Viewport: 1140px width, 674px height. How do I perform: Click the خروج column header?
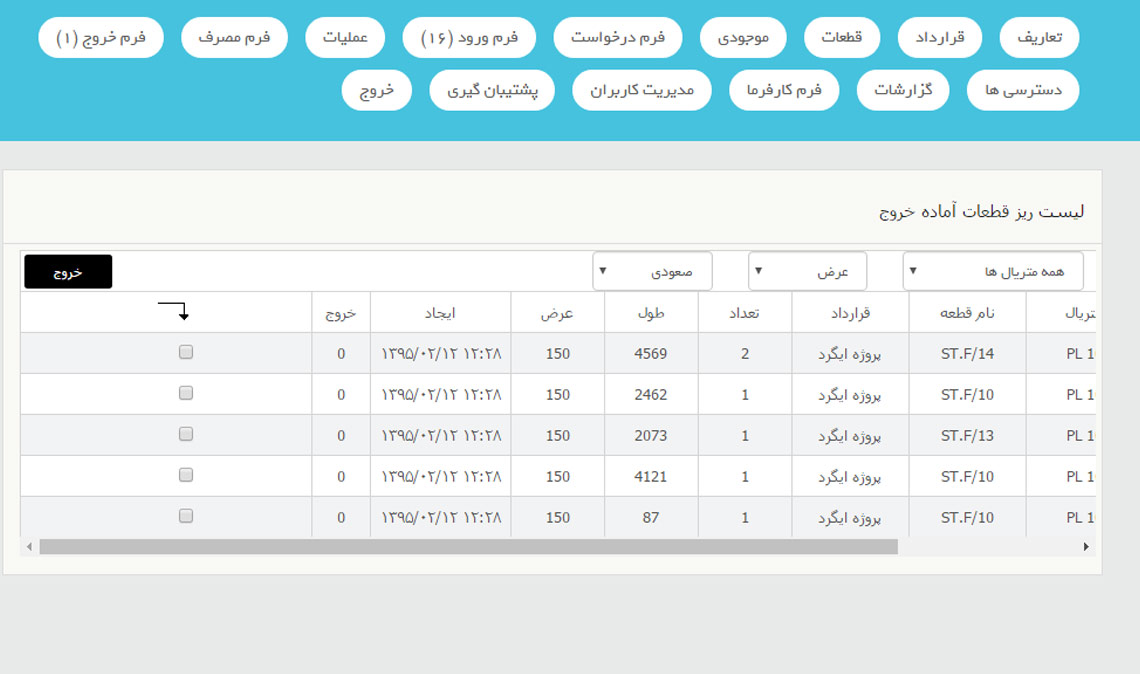tap(341, 313)
